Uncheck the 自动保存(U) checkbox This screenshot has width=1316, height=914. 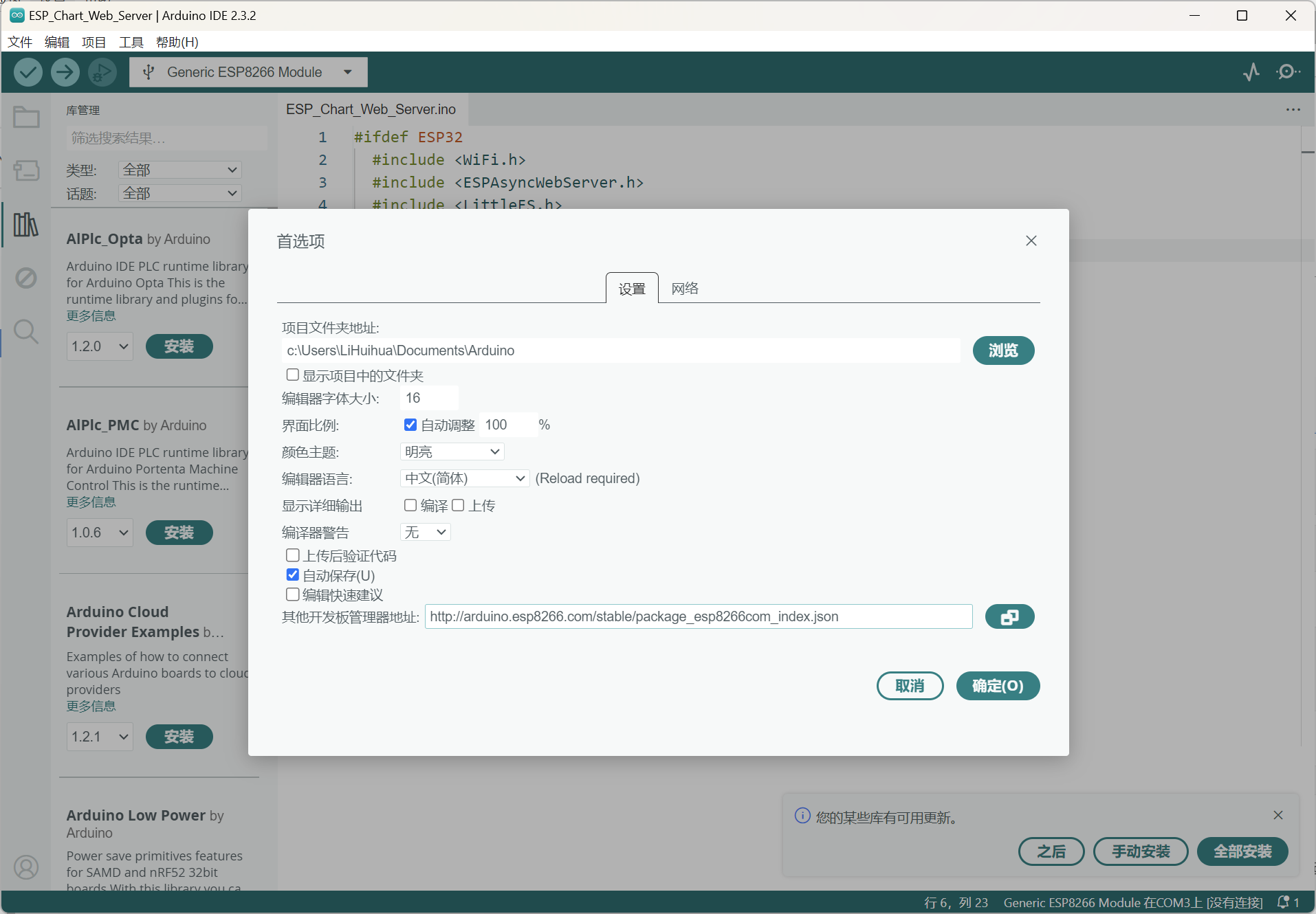click(x=293, y=575)
